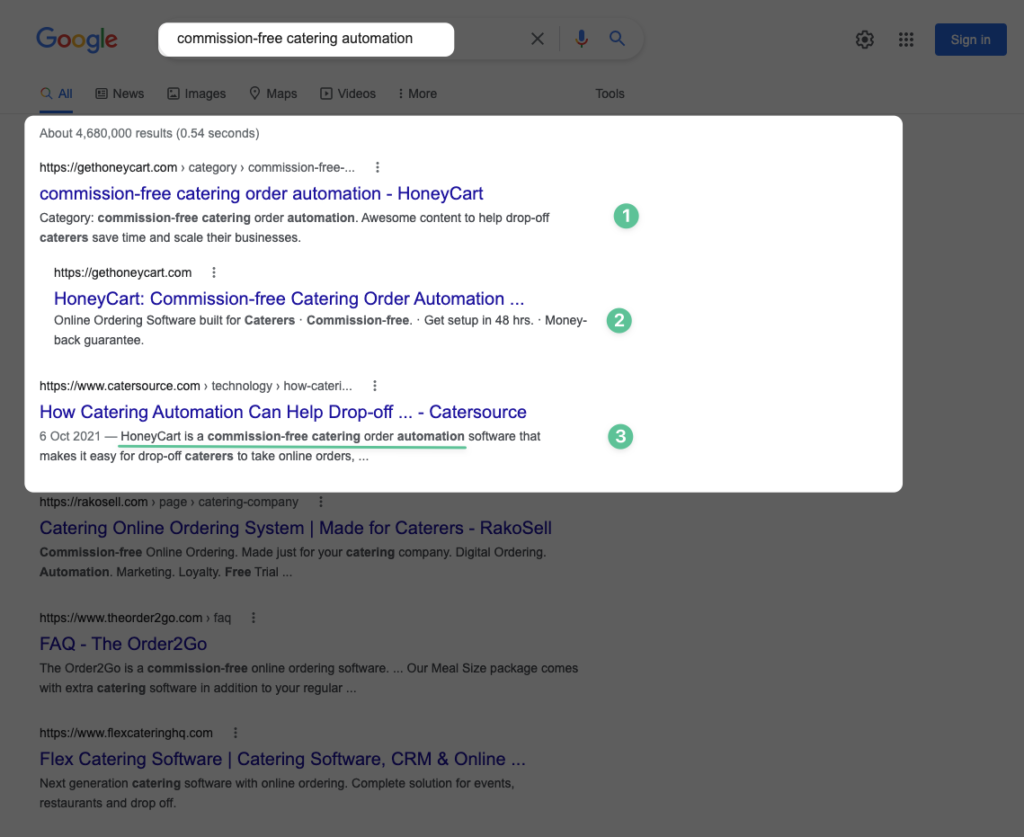
Task: Select the All results tab
Action: (56, 94)
